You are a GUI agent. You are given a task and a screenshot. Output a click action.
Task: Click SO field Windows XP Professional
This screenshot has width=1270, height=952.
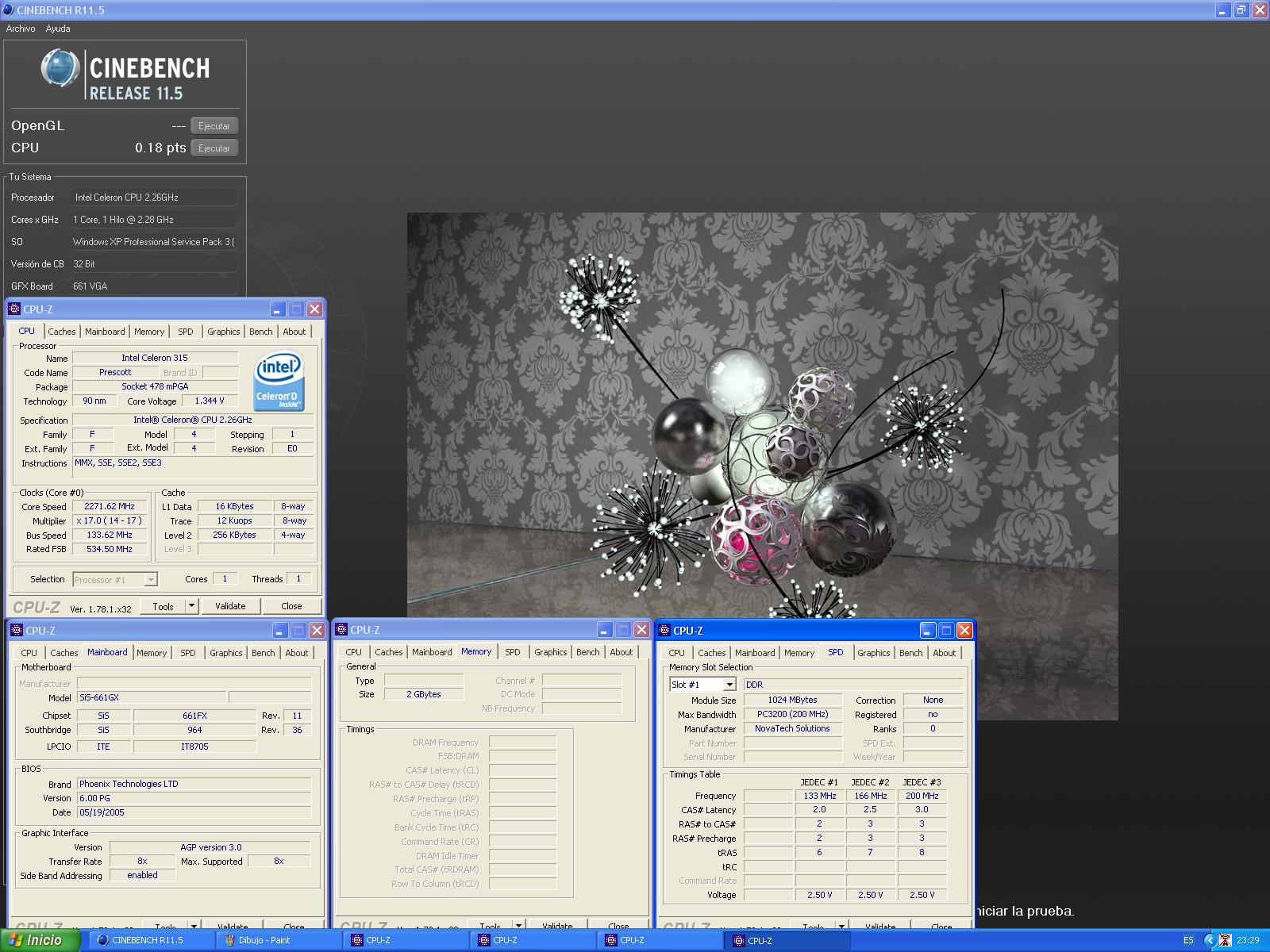(155, 242)
